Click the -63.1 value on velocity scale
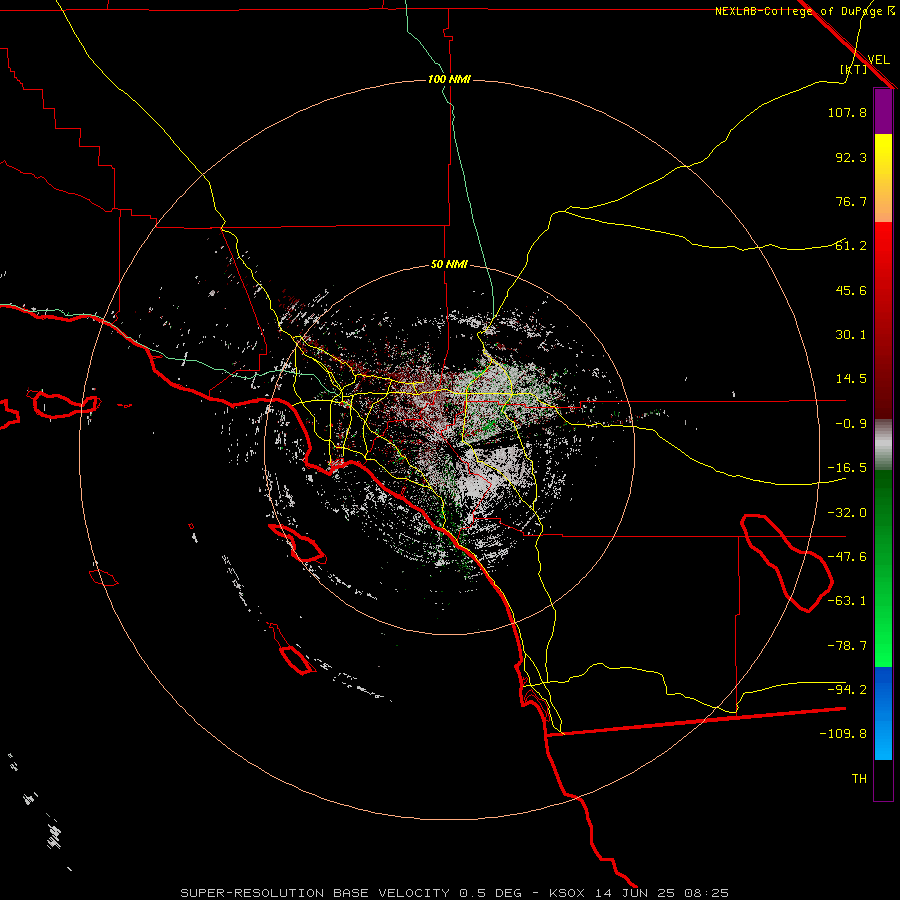 [x=847, y=601]
